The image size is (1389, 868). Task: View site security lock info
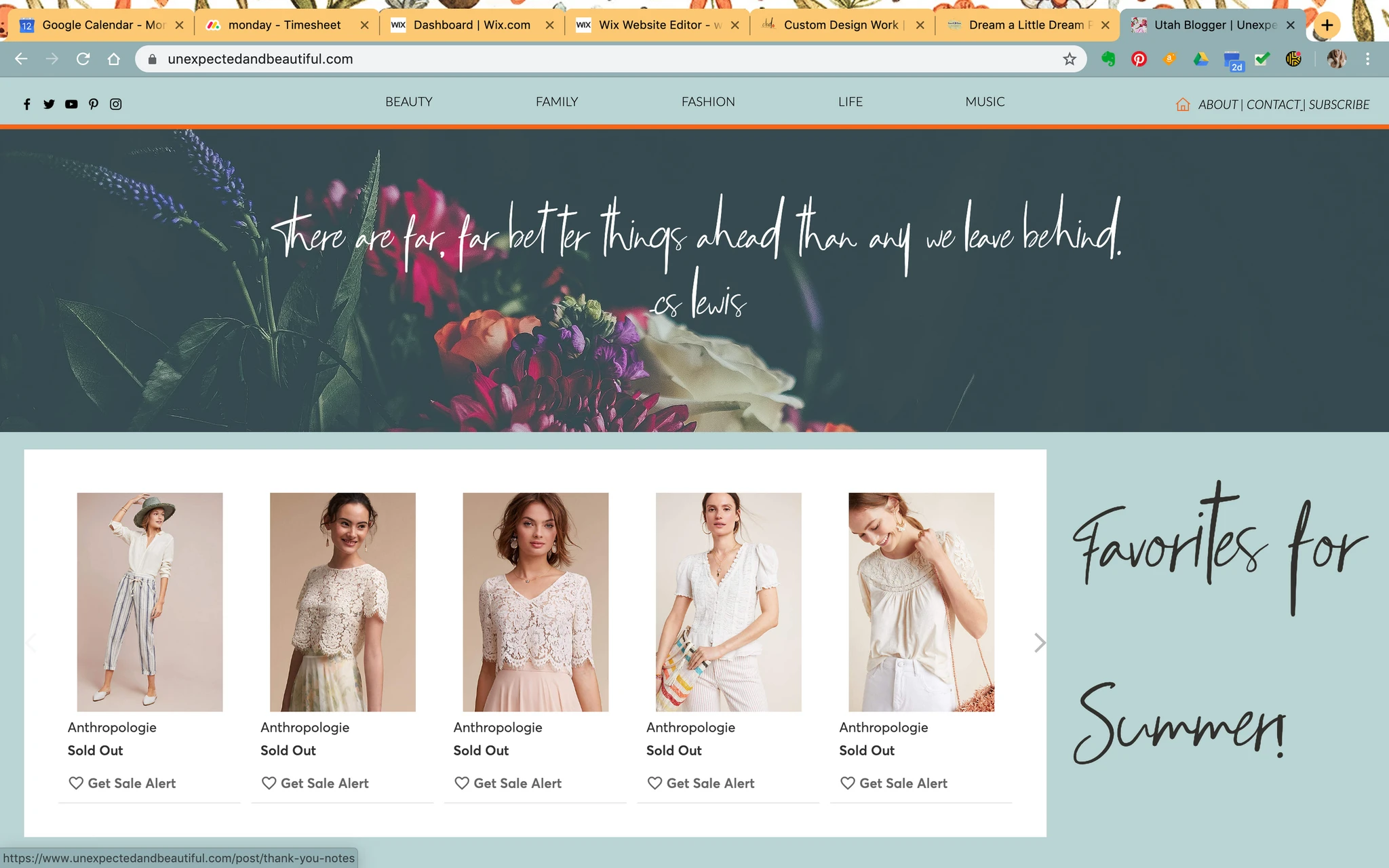click(x=153, y=59)
